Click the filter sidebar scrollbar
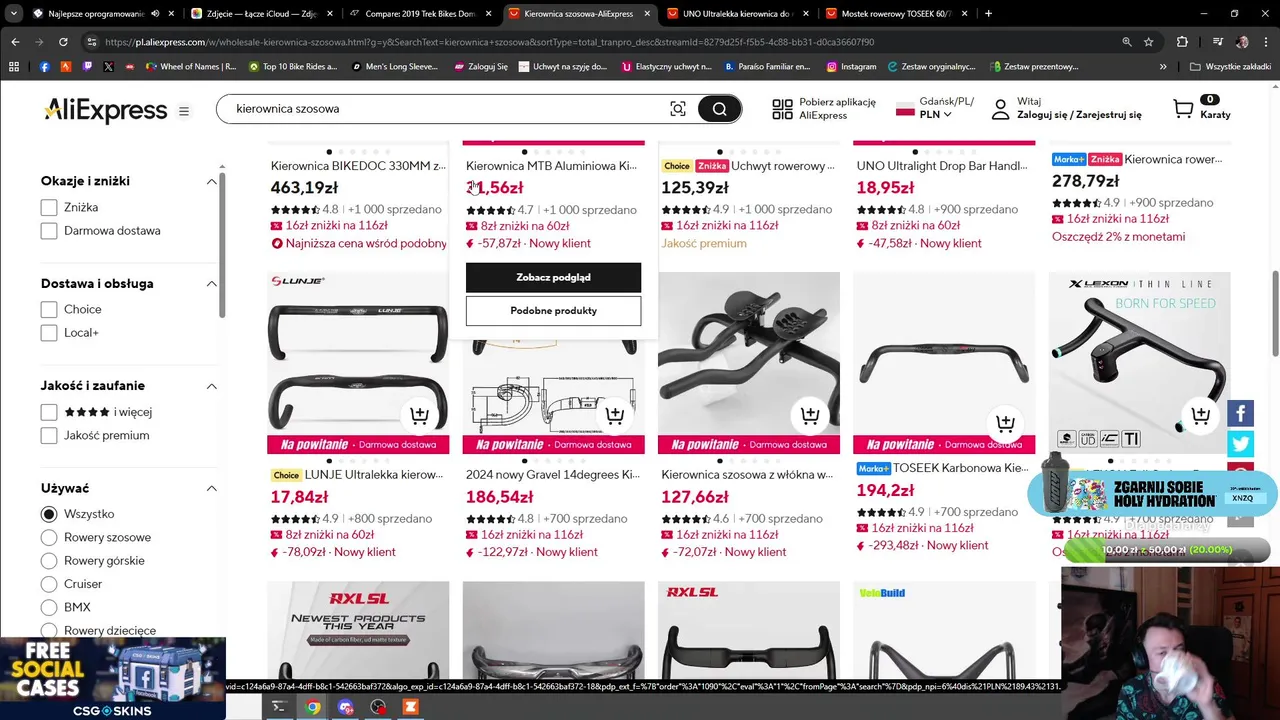The image size is (1280, 720). click(x=224, y=245)
